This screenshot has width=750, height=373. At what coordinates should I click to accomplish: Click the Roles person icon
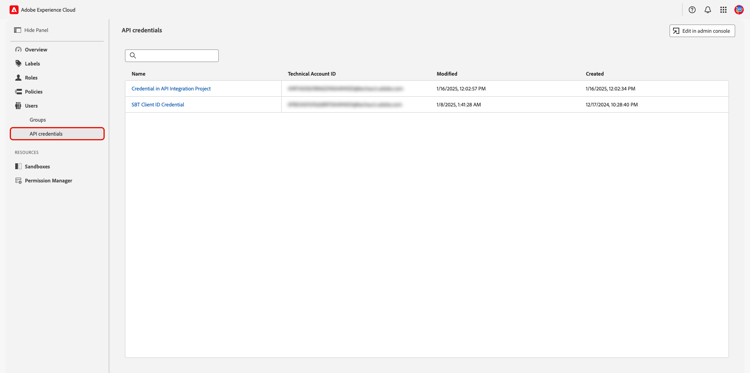(18, 77)
